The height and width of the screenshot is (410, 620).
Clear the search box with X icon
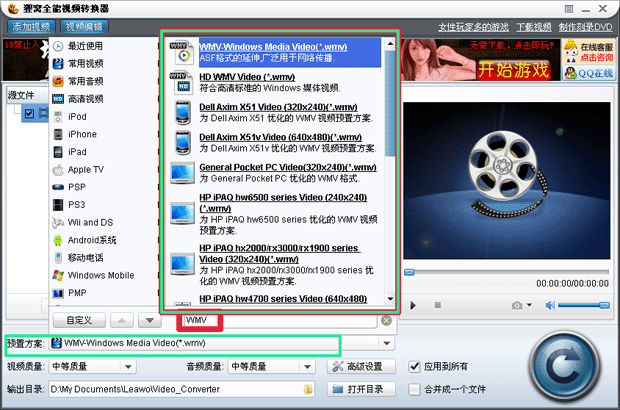click(386, 320)
